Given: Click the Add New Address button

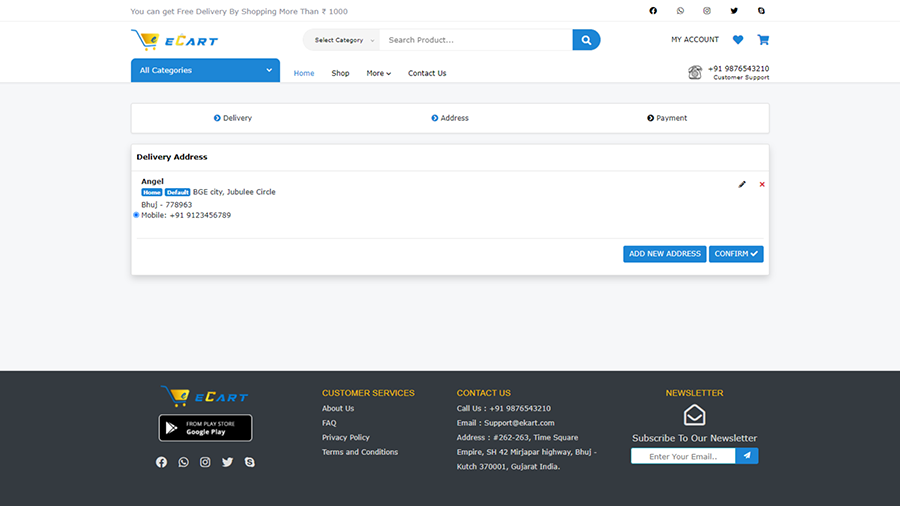Looking at the screenshot, I should [x=664, y=254].
